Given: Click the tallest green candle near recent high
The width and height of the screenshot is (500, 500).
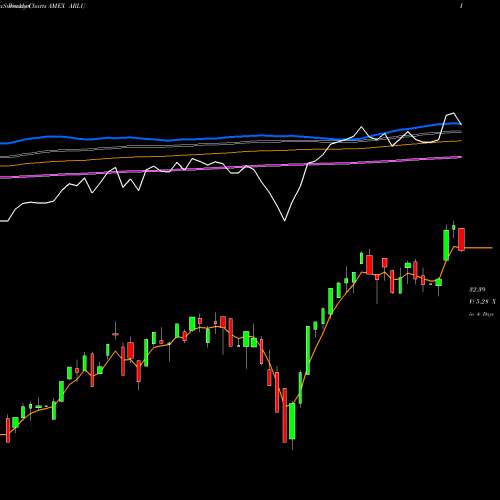Looking at the screenshot, I should pos(446,245).
